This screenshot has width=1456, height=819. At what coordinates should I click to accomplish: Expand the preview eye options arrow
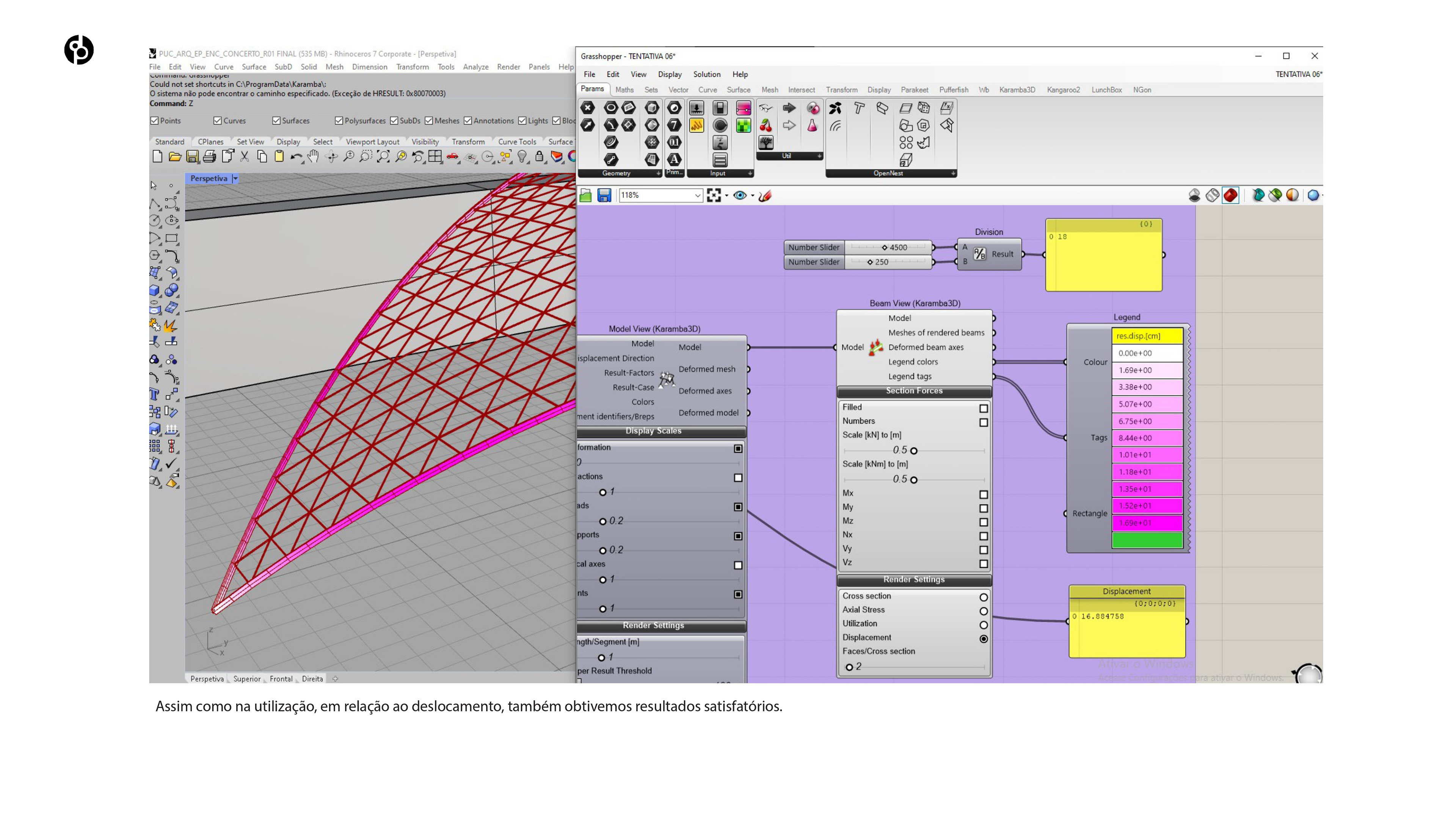pos(752,196)
